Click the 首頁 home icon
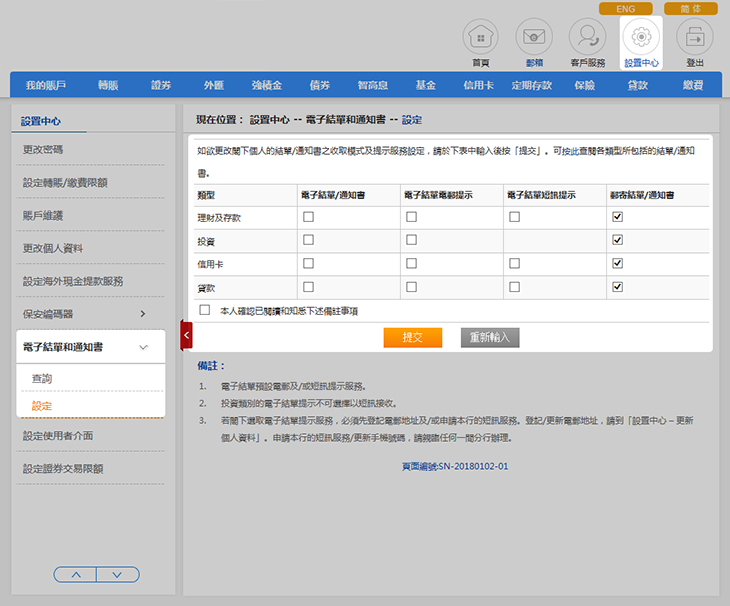The image size is (730, 606). (x=480, y=39)
